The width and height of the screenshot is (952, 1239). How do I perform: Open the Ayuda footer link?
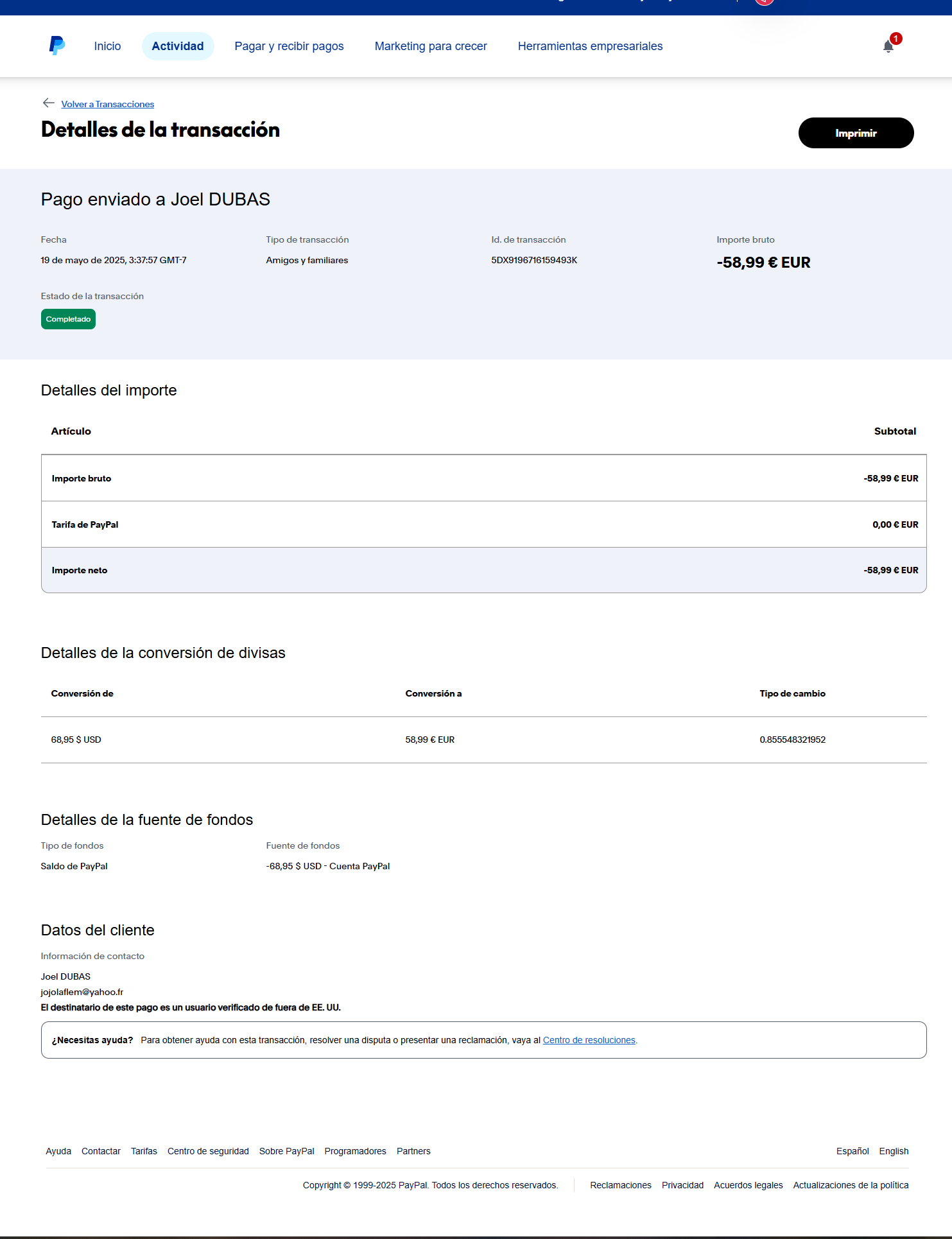coord(58,1151)
